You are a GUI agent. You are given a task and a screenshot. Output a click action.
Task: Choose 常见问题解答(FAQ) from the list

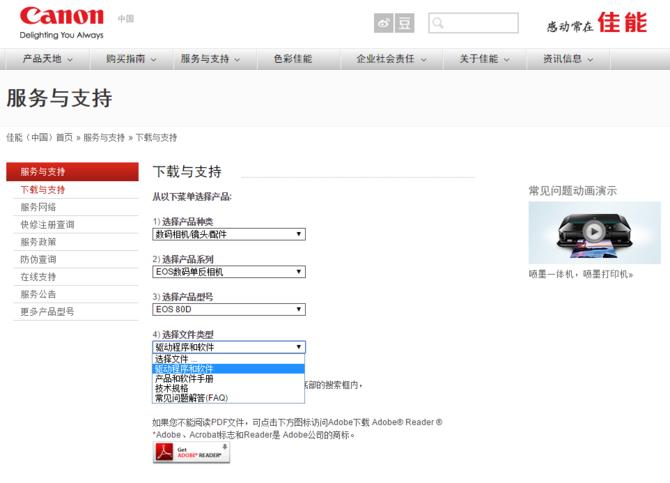click(229, 398)
